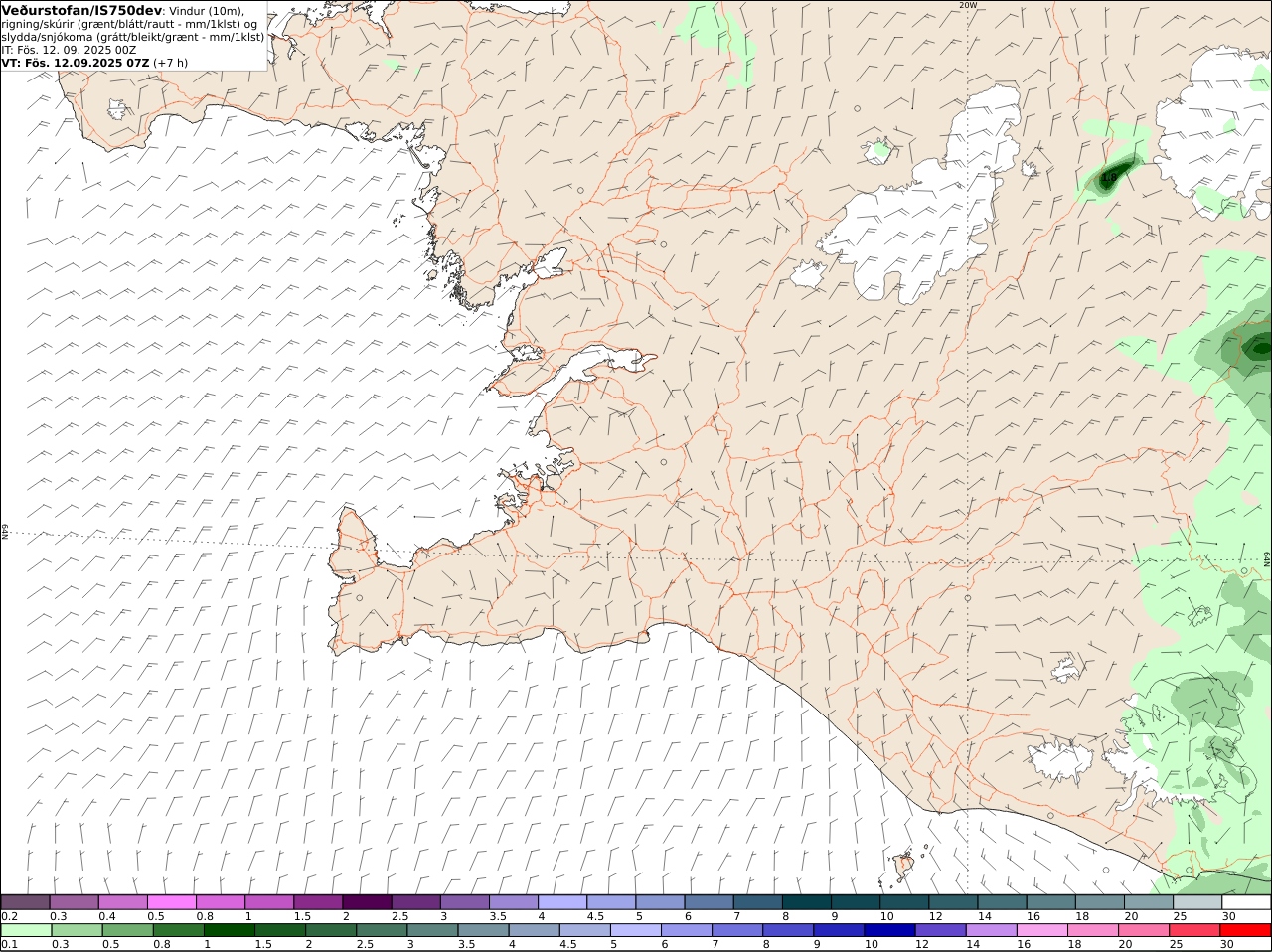Select the medium green 0.5 swatch, lower legend row
The height and width of the screenshot is (952, 1272).
(127, 930)
